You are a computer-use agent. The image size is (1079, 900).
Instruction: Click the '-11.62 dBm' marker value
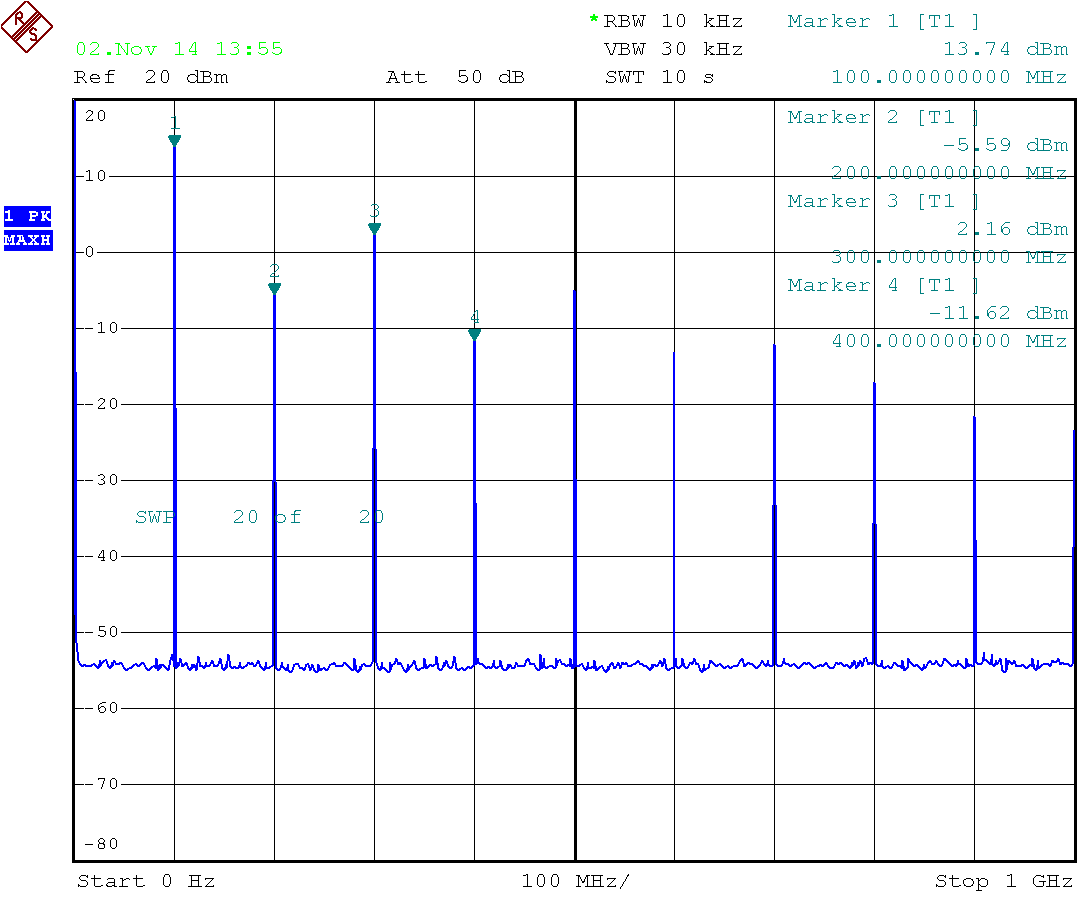click(x=998, y=313)
